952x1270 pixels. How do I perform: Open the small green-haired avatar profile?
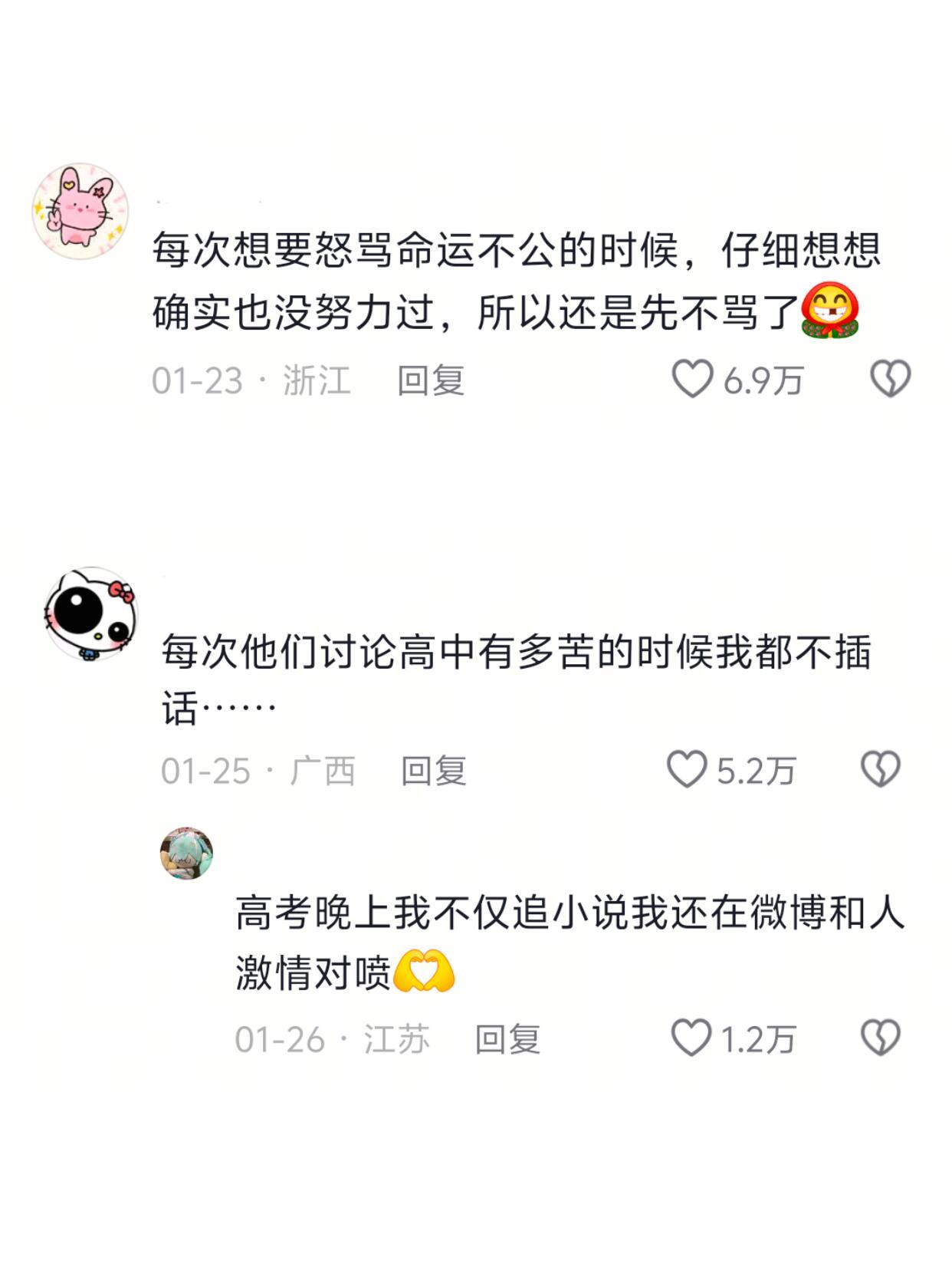(x=186, y=853)
